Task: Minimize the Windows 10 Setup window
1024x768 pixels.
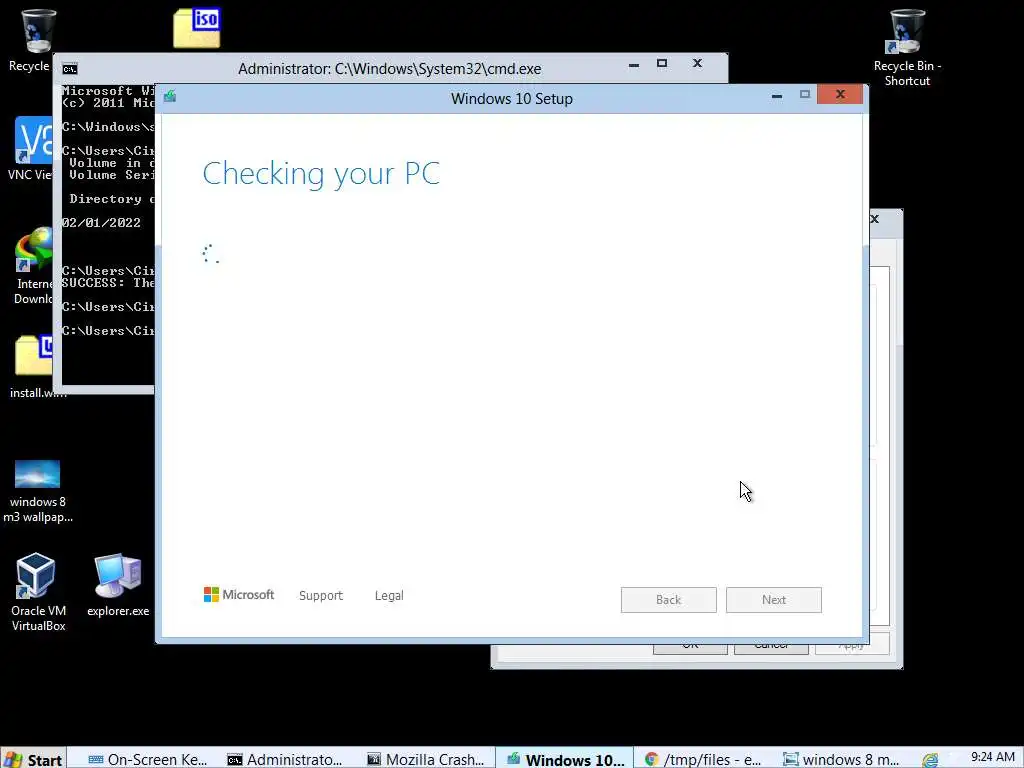Action: [777, 95]
